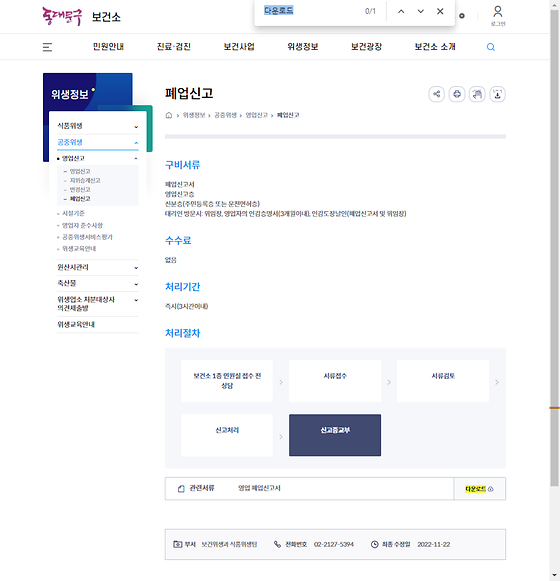This screenshot has height=581, width=560.
Task: Click 구비서류 section heading
Action: (182, 165)
